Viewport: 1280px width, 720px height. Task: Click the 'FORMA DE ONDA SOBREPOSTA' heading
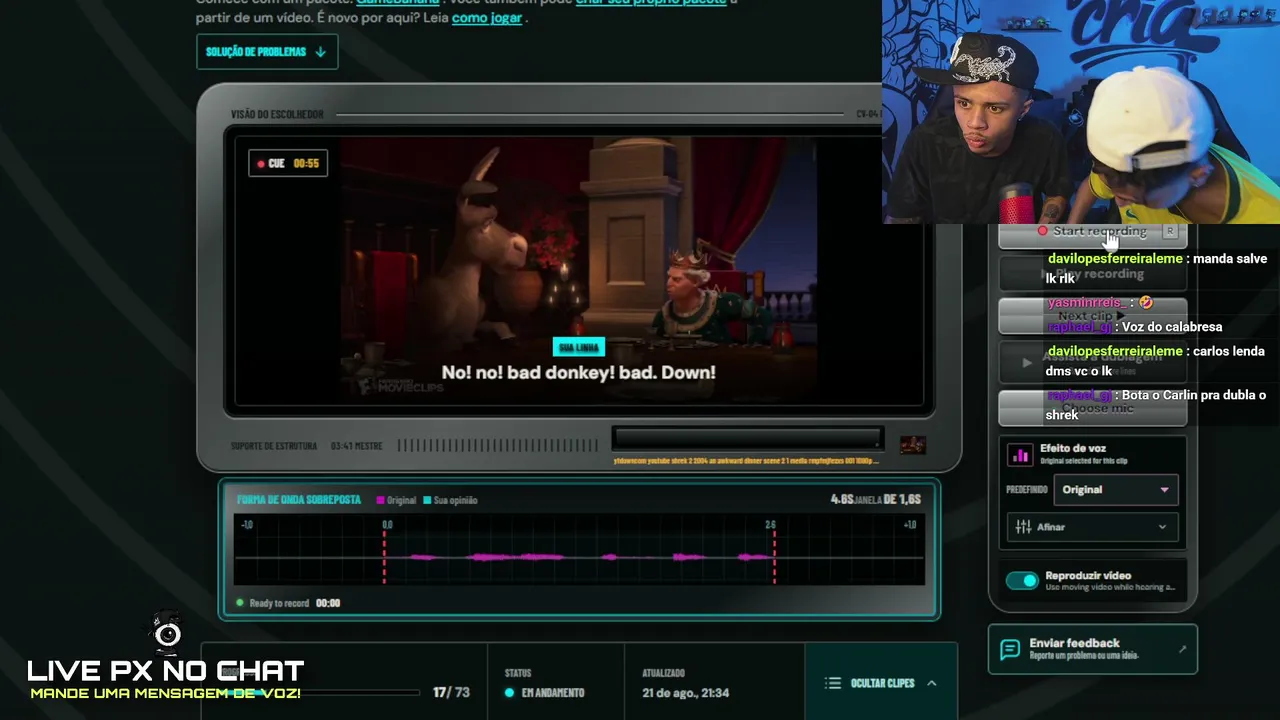pos(299,499)
